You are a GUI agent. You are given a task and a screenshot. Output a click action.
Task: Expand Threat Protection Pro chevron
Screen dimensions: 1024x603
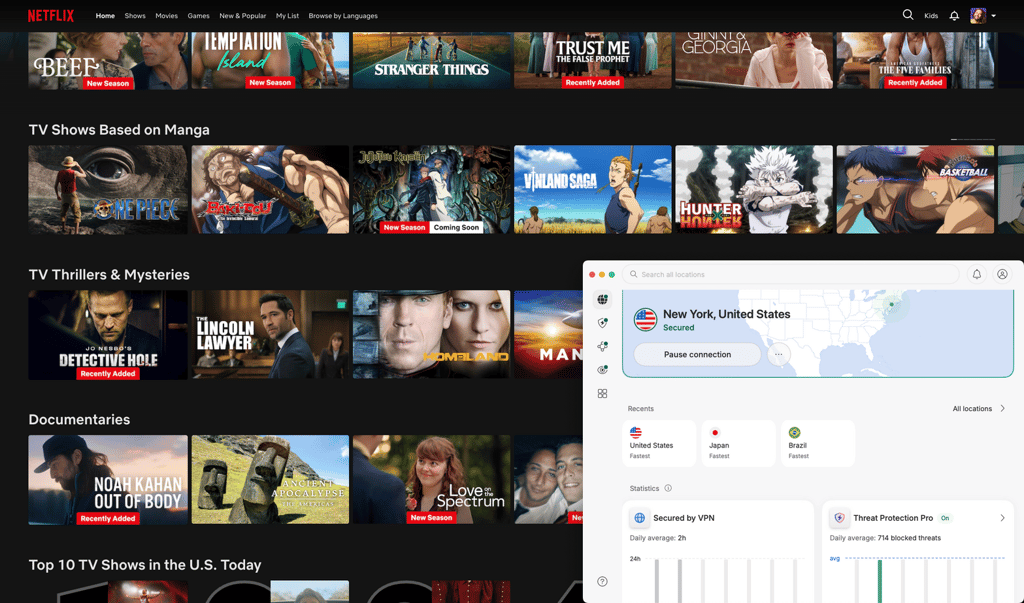[1002, 518]
